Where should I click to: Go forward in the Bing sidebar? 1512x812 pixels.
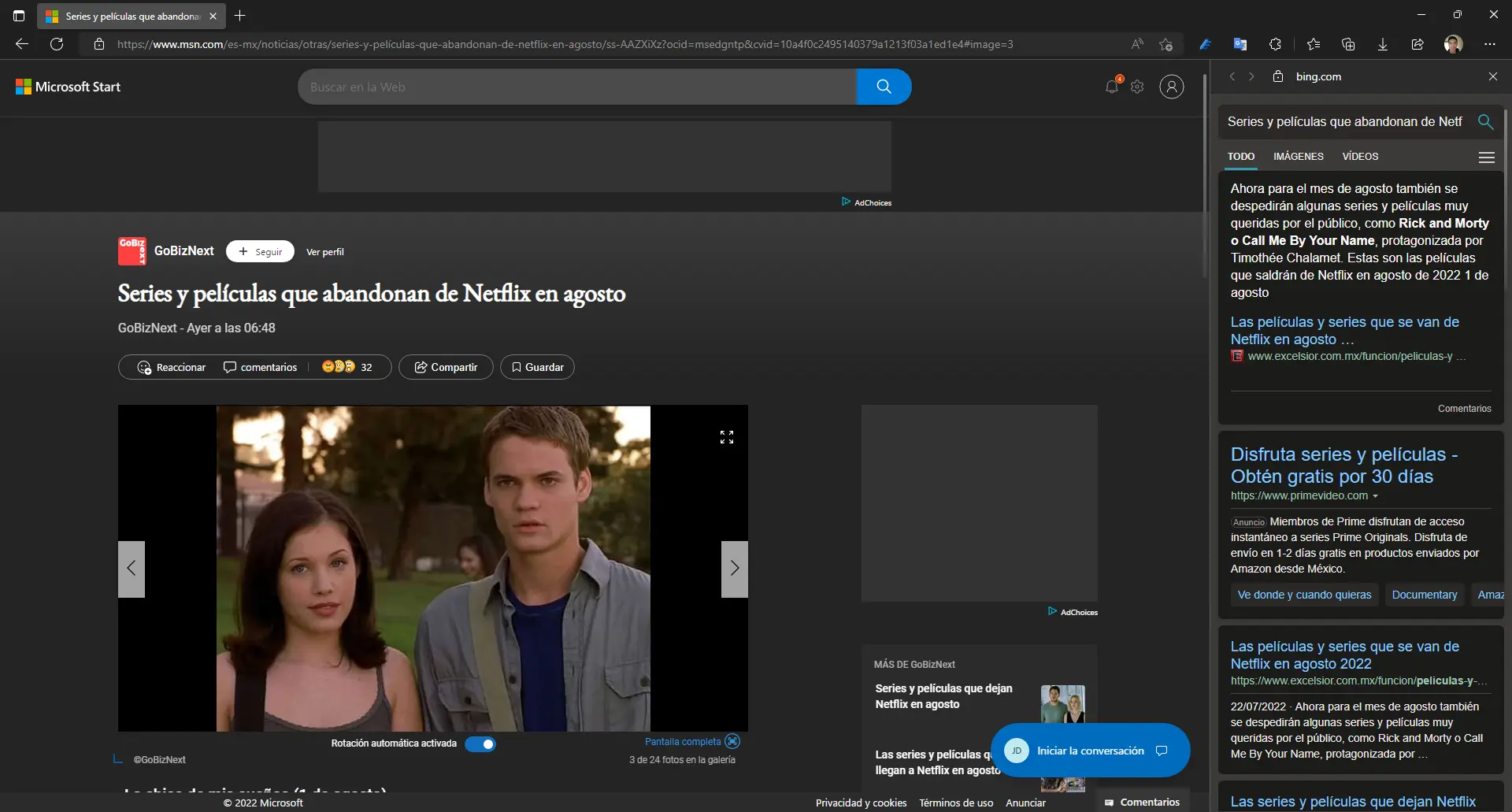click(x=1251, y=76)
